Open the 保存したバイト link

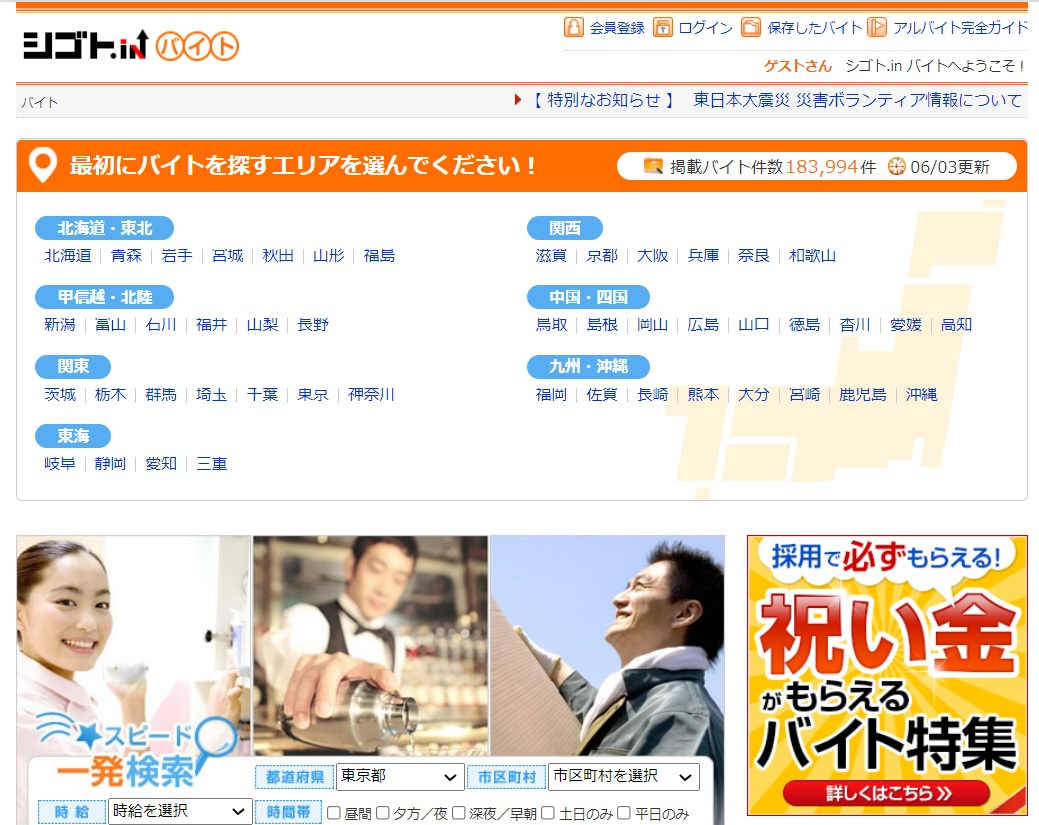tap(814, 28)
